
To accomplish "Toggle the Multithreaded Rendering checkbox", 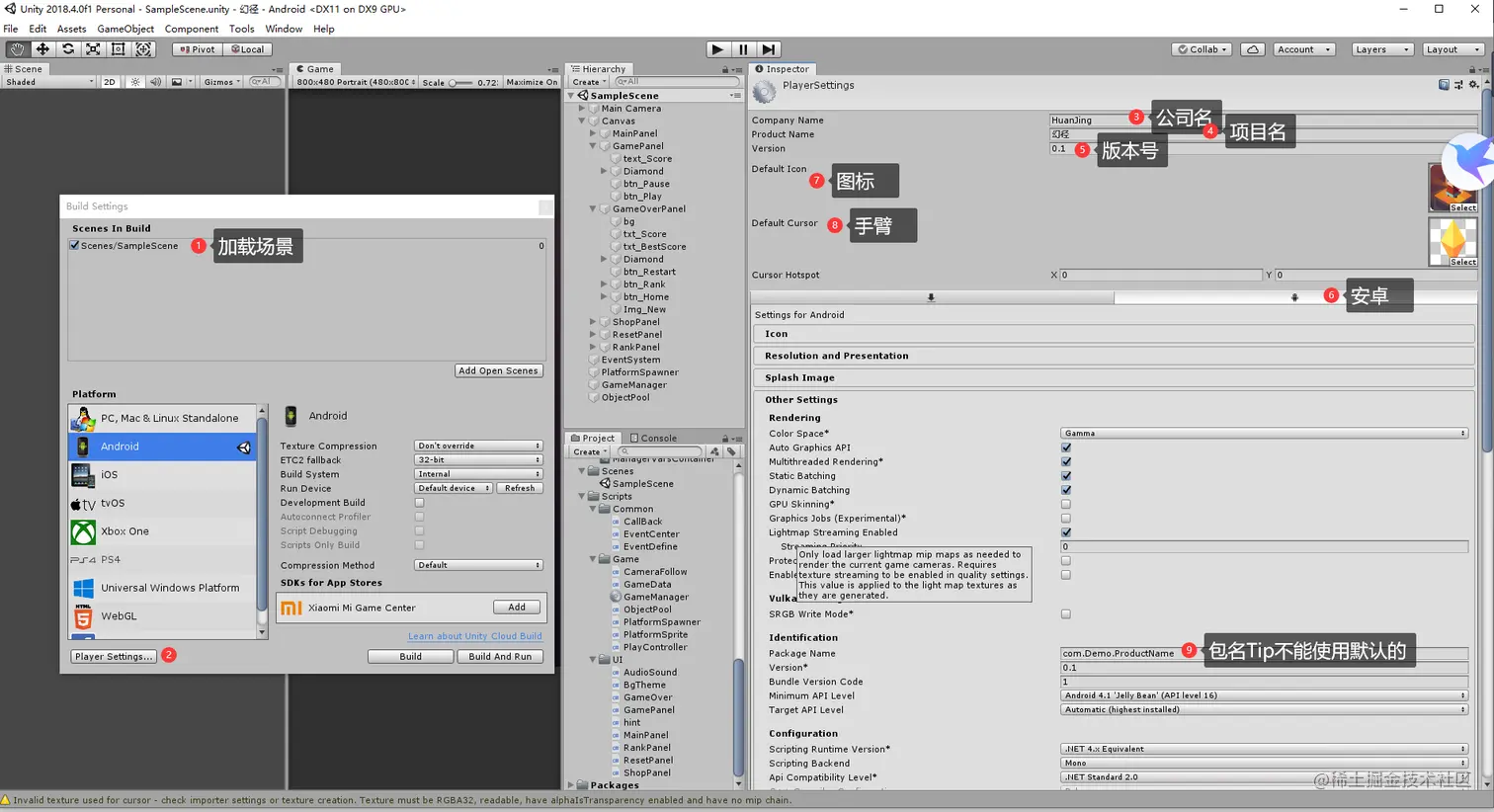I will pyautogui.click(x=1066, y=461).
